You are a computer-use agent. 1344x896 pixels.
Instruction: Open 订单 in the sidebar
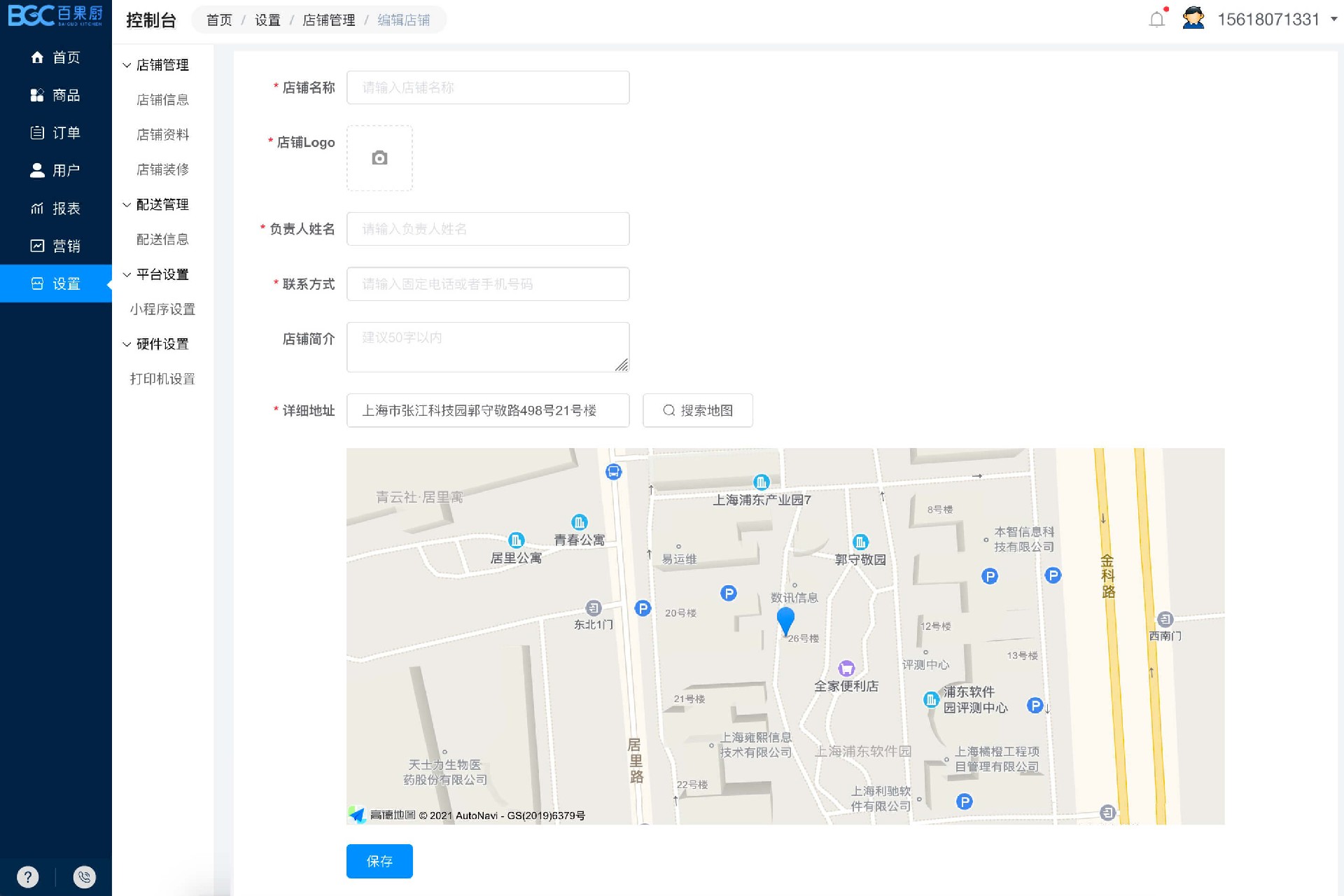click(x=56, y=133)
